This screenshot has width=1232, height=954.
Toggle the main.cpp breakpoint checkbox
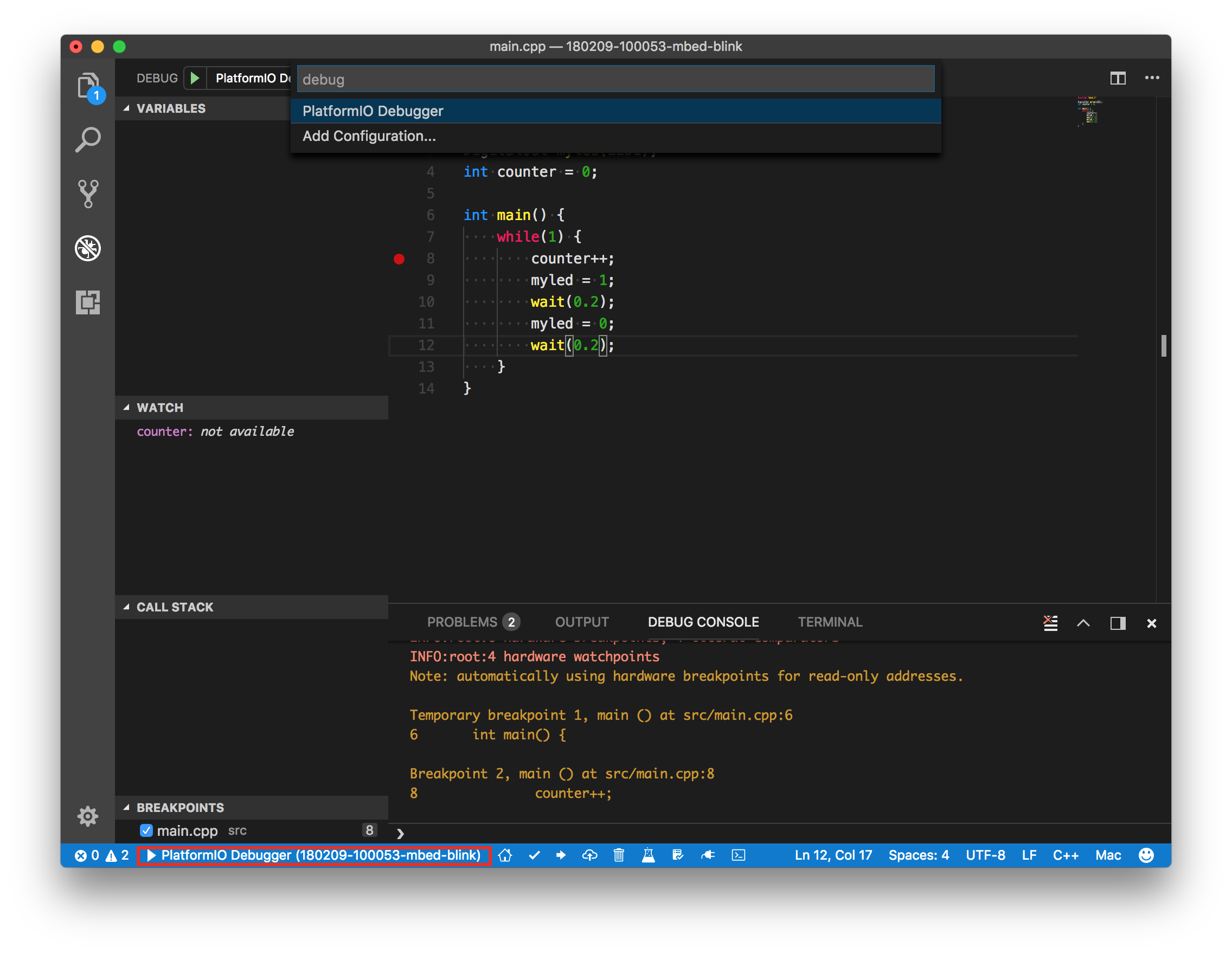146,830
